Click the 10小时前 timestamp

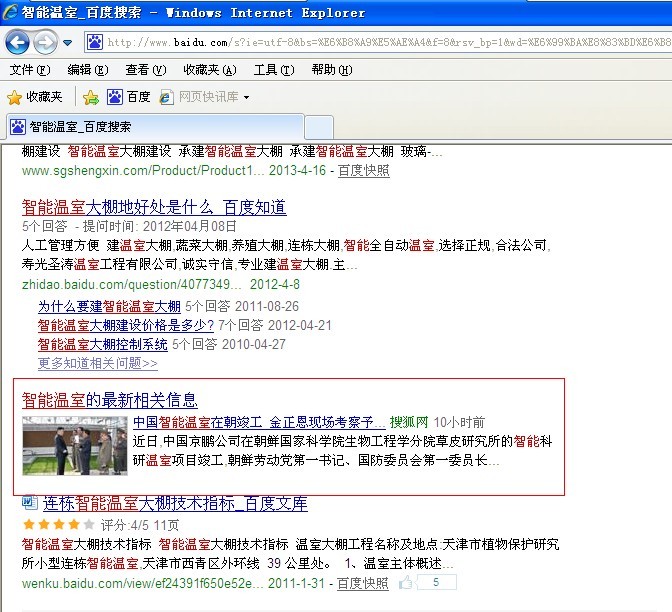[459, 422]
